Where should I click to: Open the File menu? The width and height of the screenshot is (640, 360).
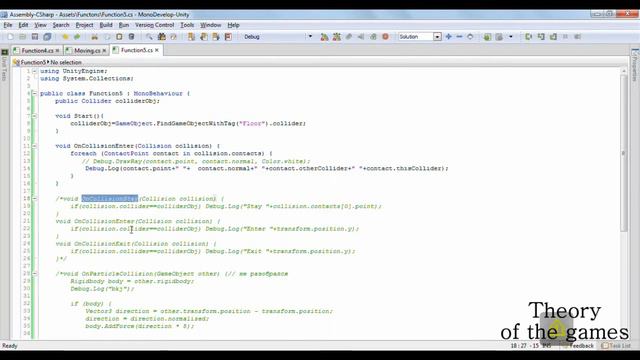(8, 25)
